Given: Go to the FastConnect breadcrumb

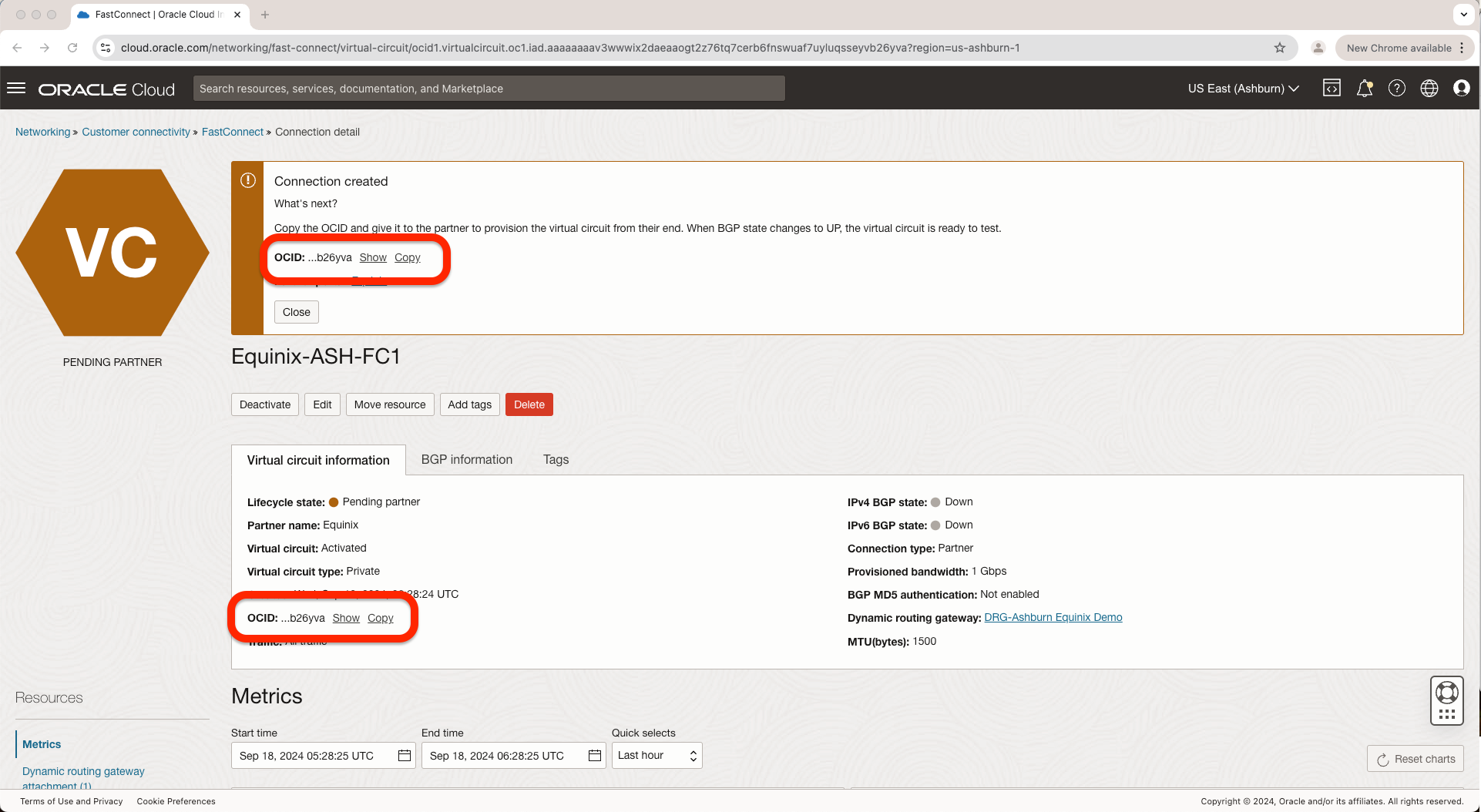Looking at the screenshot, I should click(233, 132).
